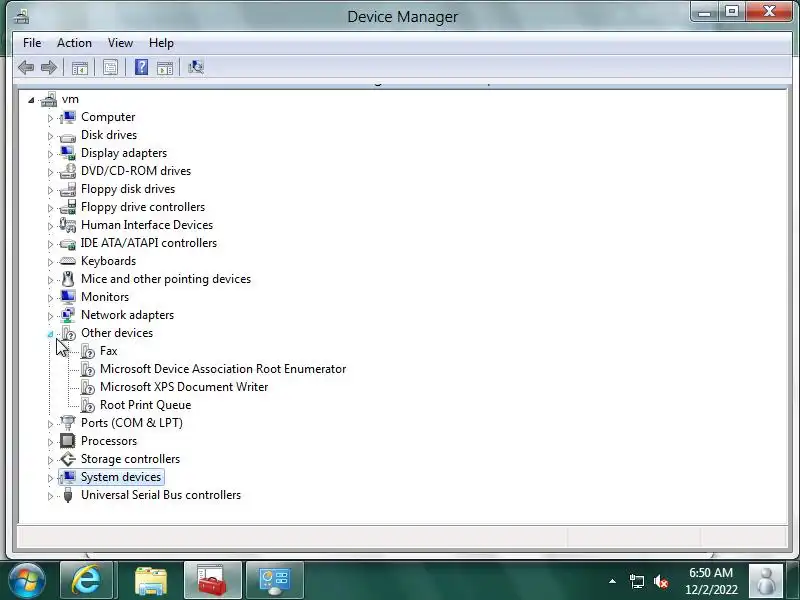Select the Ports (COM & LPT) icon

(x=67, y=423)
